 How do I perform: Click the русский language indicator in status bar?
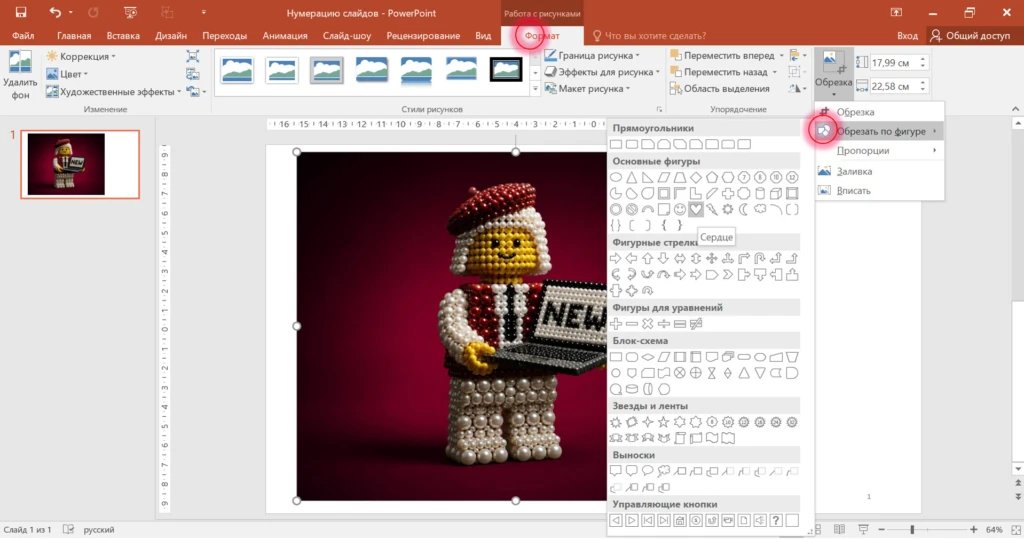[99, 529]
